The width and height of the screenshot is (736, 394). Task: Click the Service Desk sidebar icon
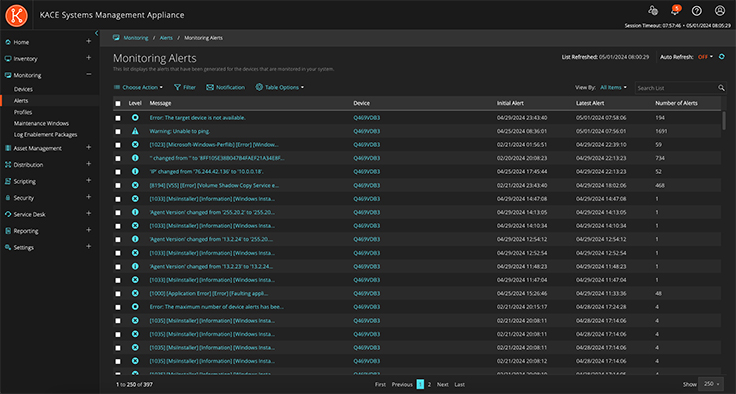click(x=8, y=214)
